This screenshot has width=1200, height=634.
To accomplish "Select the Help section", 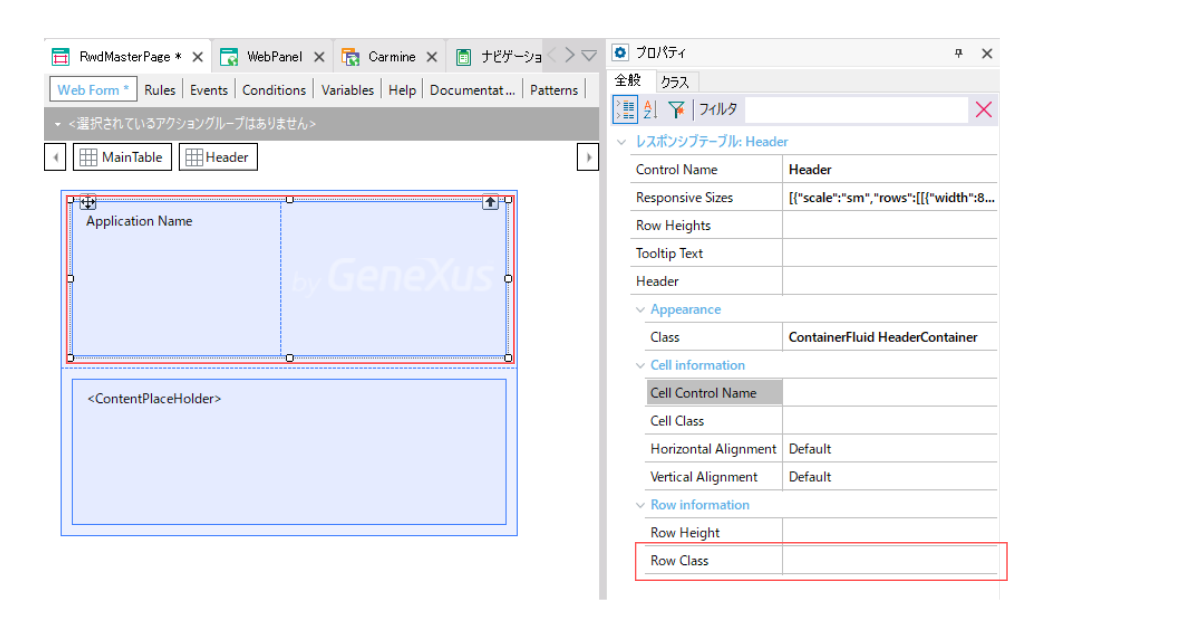I will pyautogui.click(x=402, y=89).
